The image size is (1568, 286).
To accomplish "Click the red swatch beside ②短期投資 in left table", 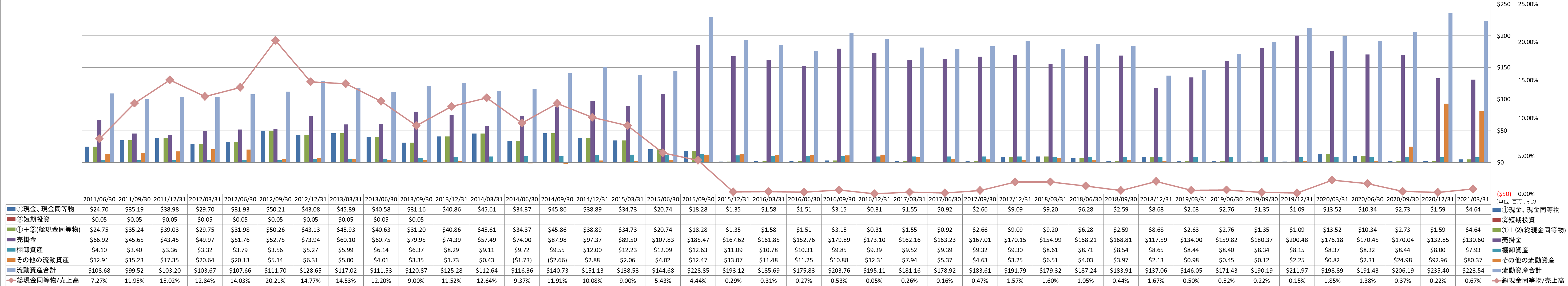I will coord(11,220).
